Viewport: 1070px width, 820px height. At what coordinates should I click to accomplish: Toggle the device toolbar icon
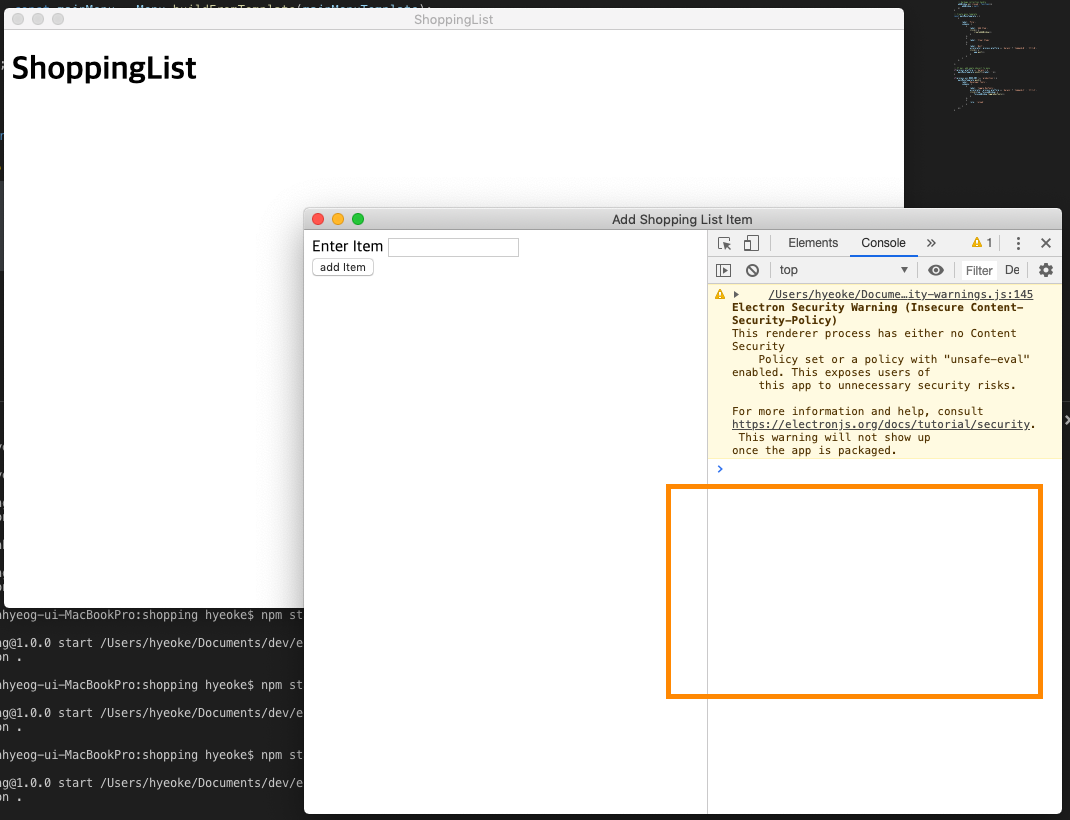(x=751, y=243)
